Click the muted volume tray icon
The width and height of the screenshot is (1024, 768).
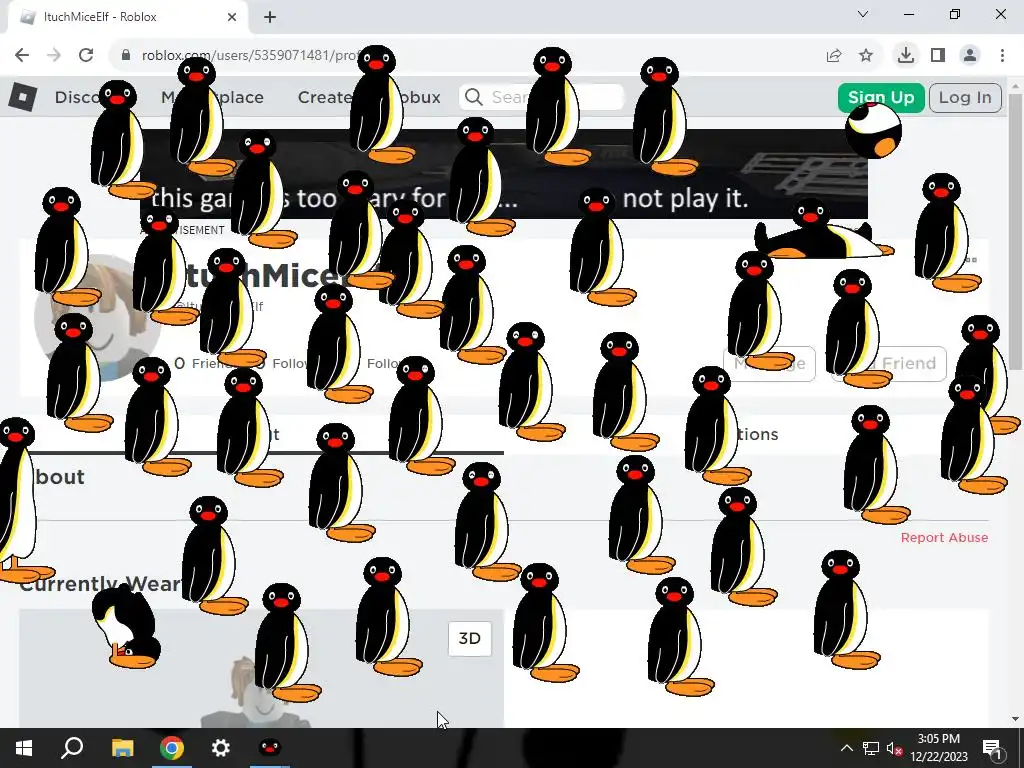(895, 748)
